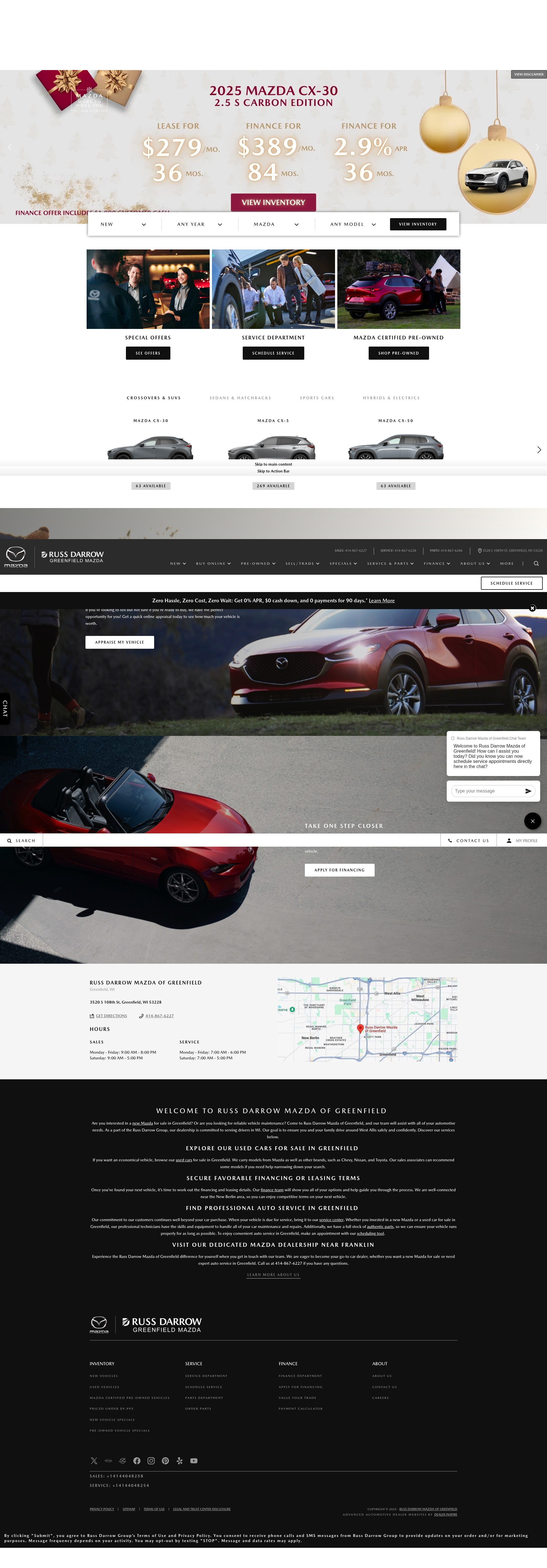Click the address location pin in header
This screenshot has height=1568, width=547.
pyautogui.click(x=479, y=550)
